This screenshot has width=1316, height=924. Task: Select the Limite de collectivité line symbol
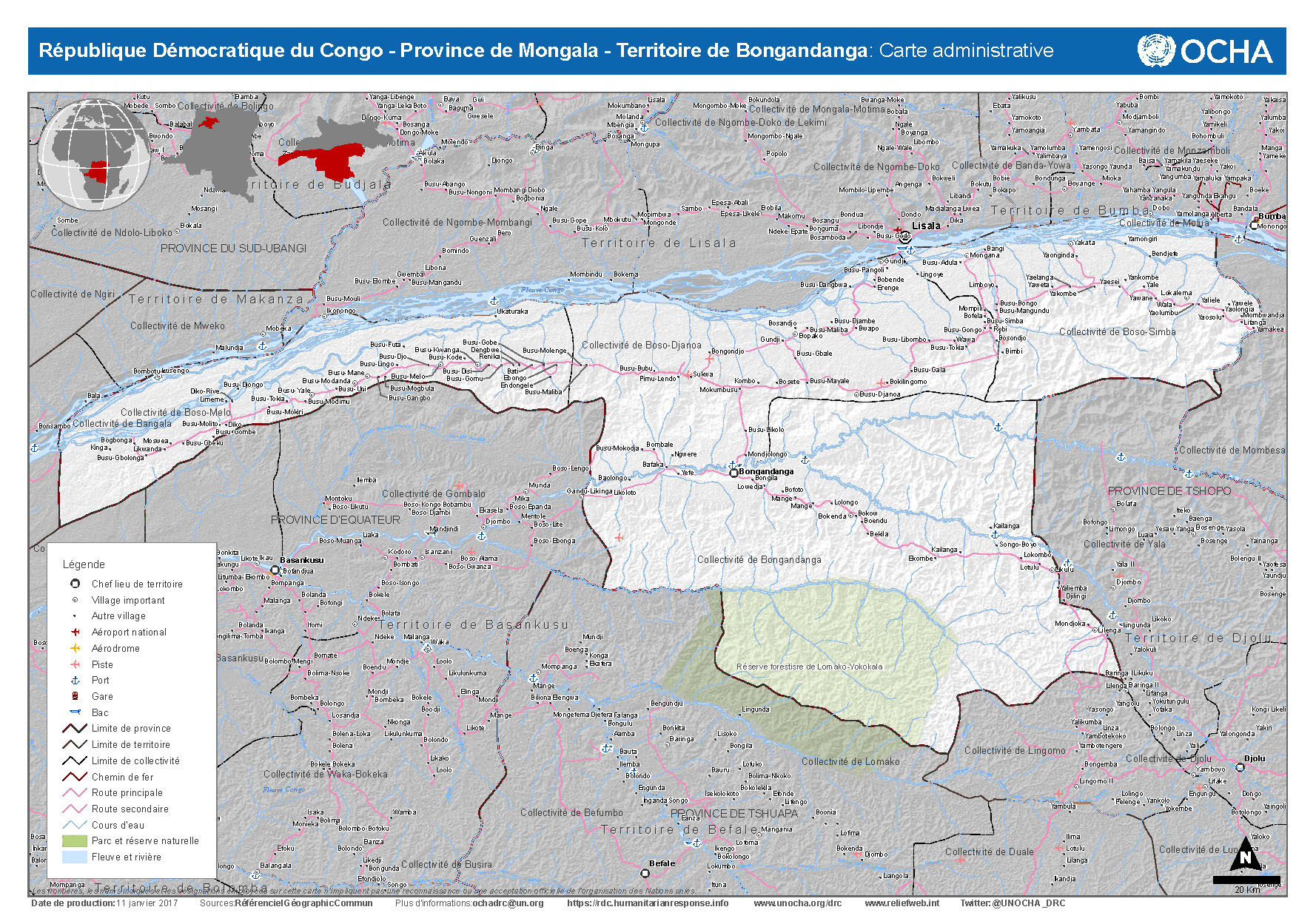tap(75, 761)
